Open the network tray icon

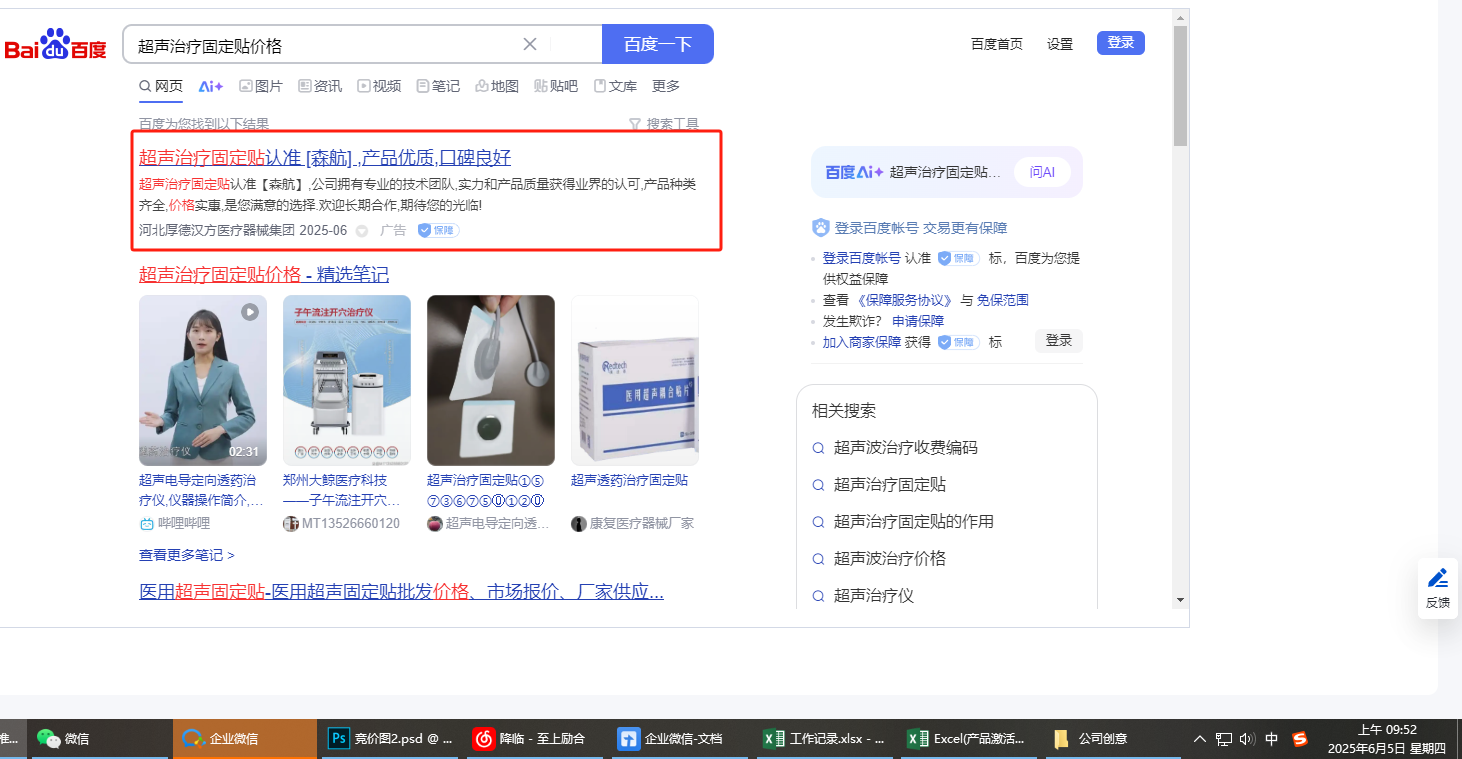point(1224,739)
